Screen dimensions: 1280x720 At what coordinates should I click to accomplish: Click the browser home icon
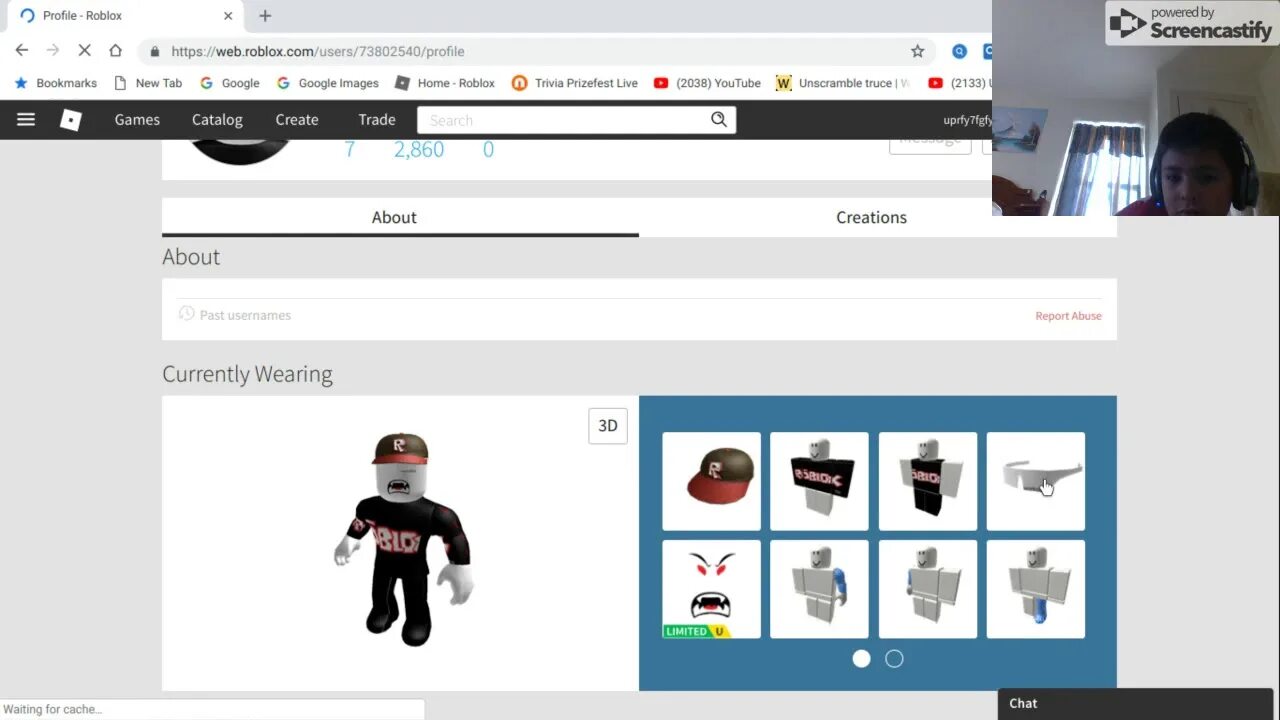tap(116, 50)
